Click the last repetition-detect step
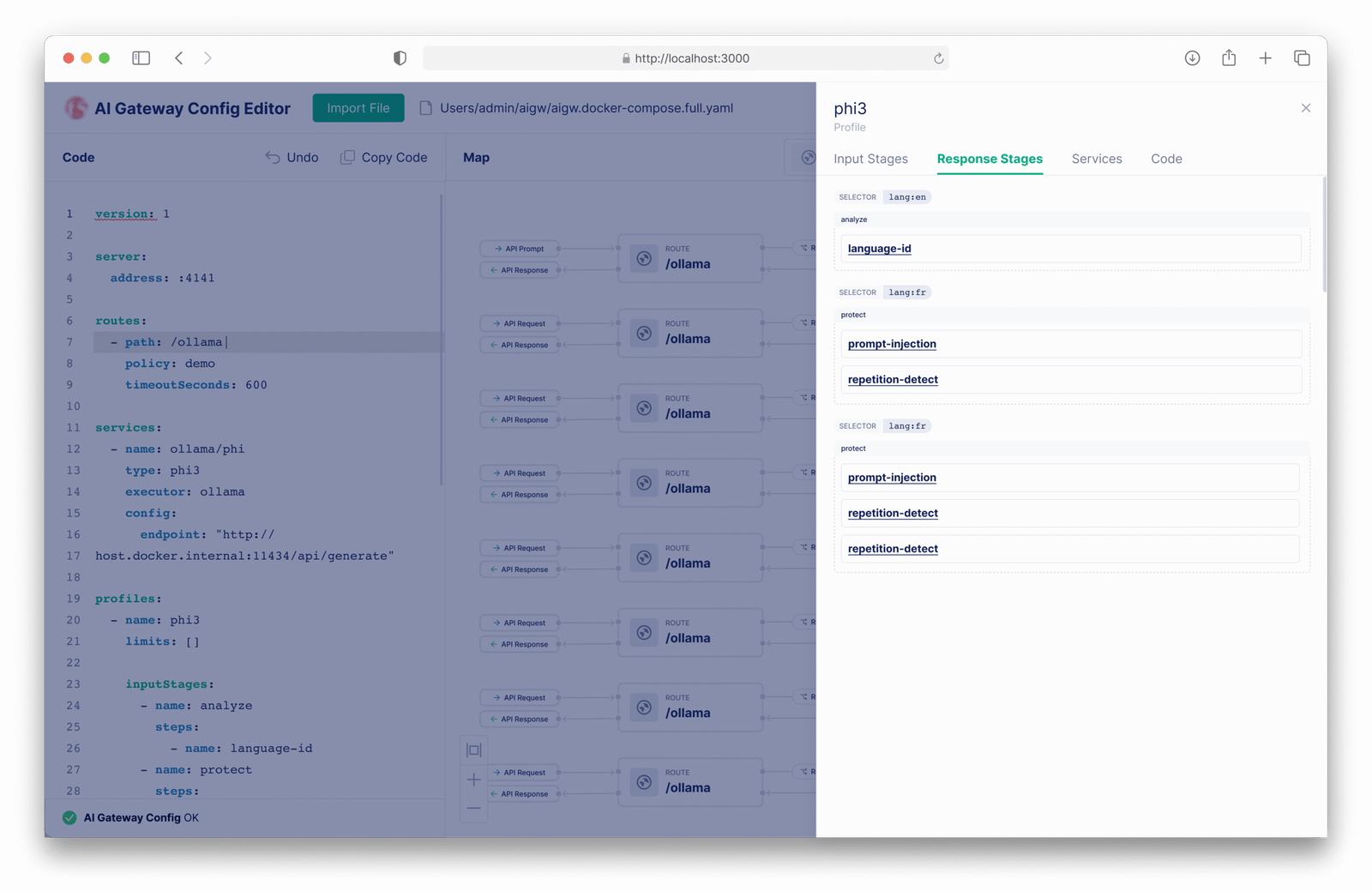 (x=893, y=549)
